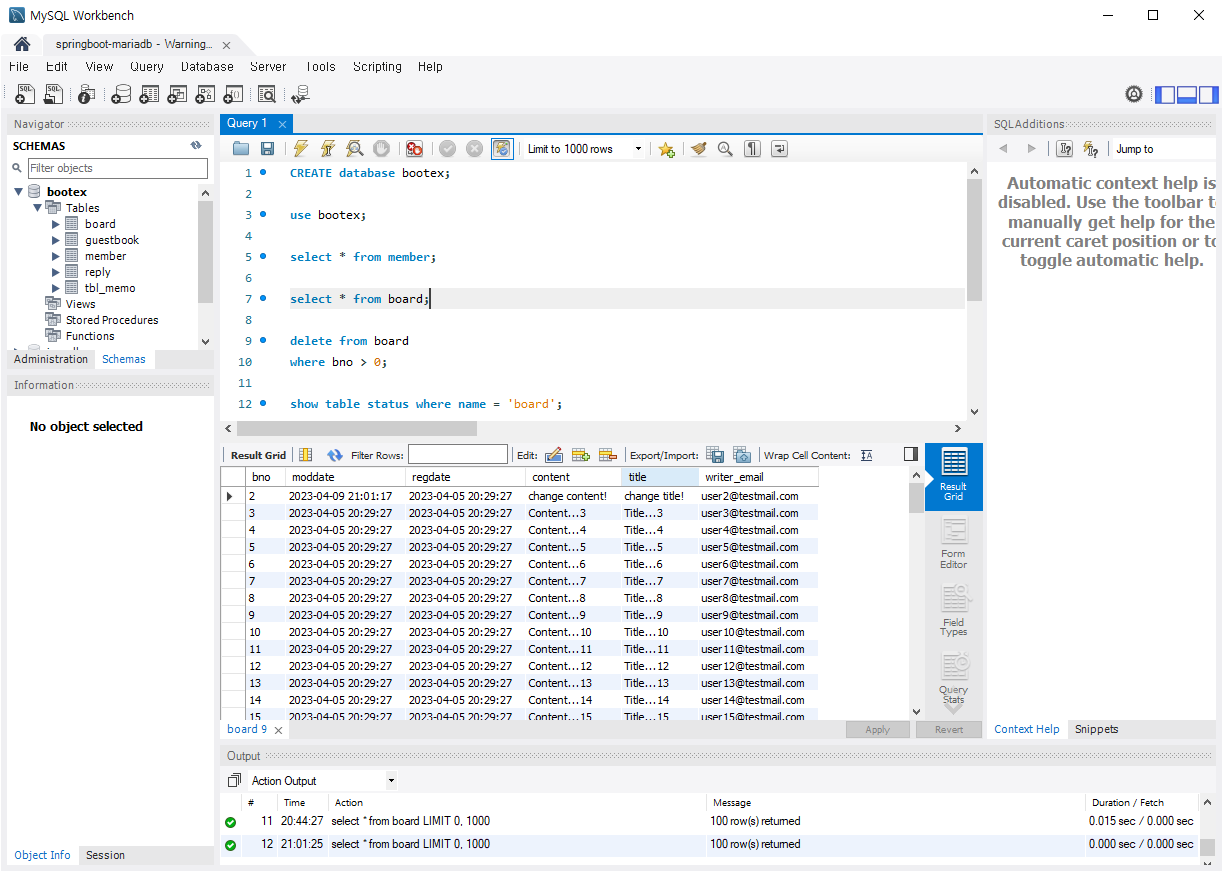Image resolution: width=1223 pixels, height=872 pixels.
Task: Open the File menu
Action: 18,67
